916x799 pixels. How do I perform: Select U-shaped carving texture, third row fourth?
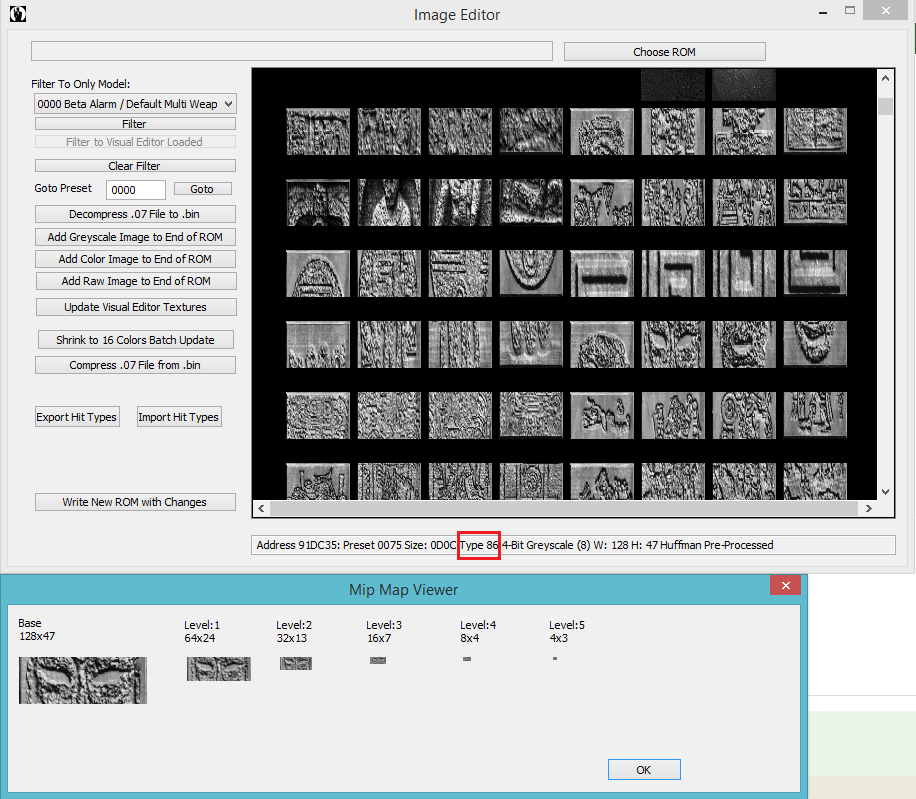pyautogui.click(x=531, y=273)
